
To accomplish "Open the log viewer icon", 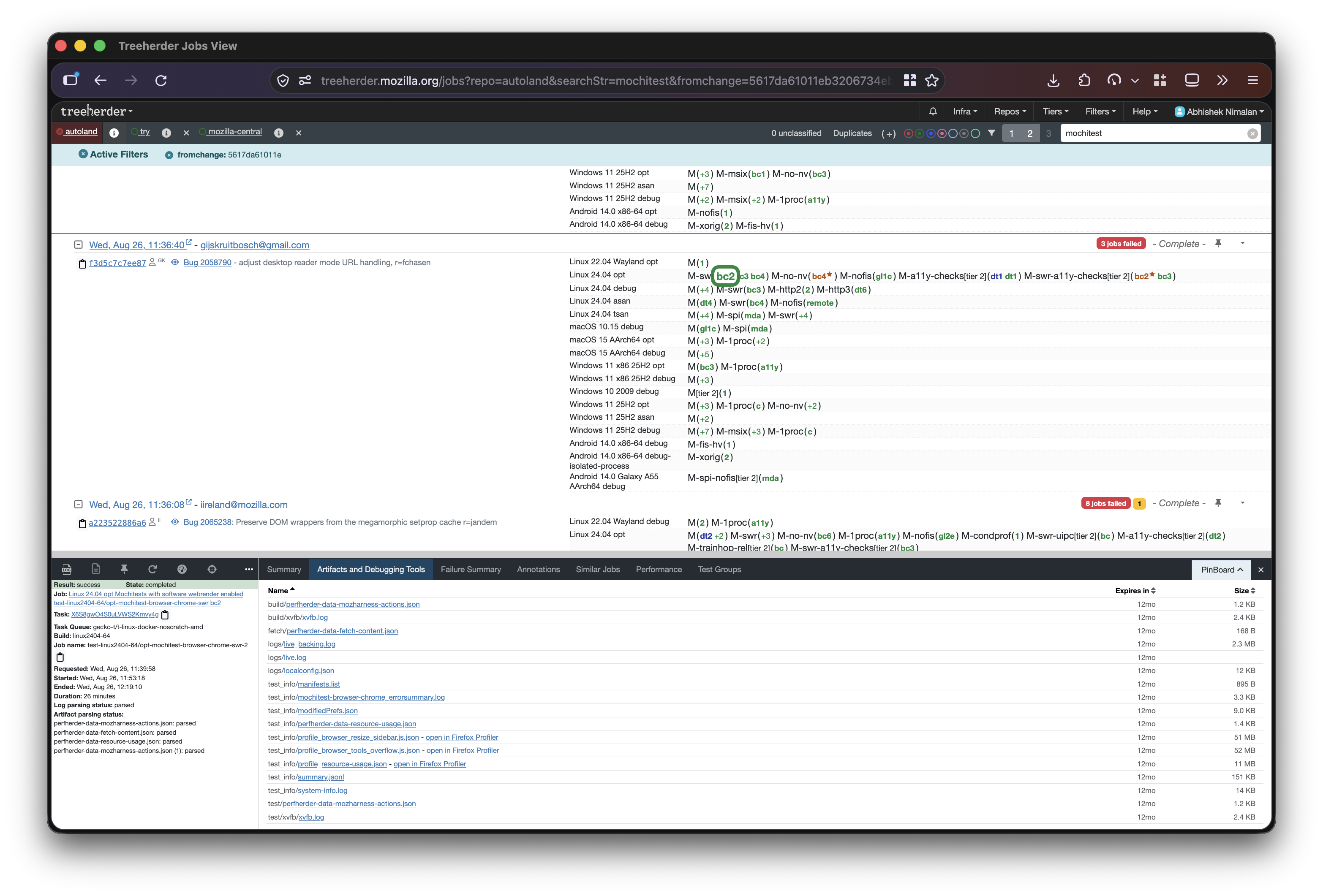I will [67, 569].
